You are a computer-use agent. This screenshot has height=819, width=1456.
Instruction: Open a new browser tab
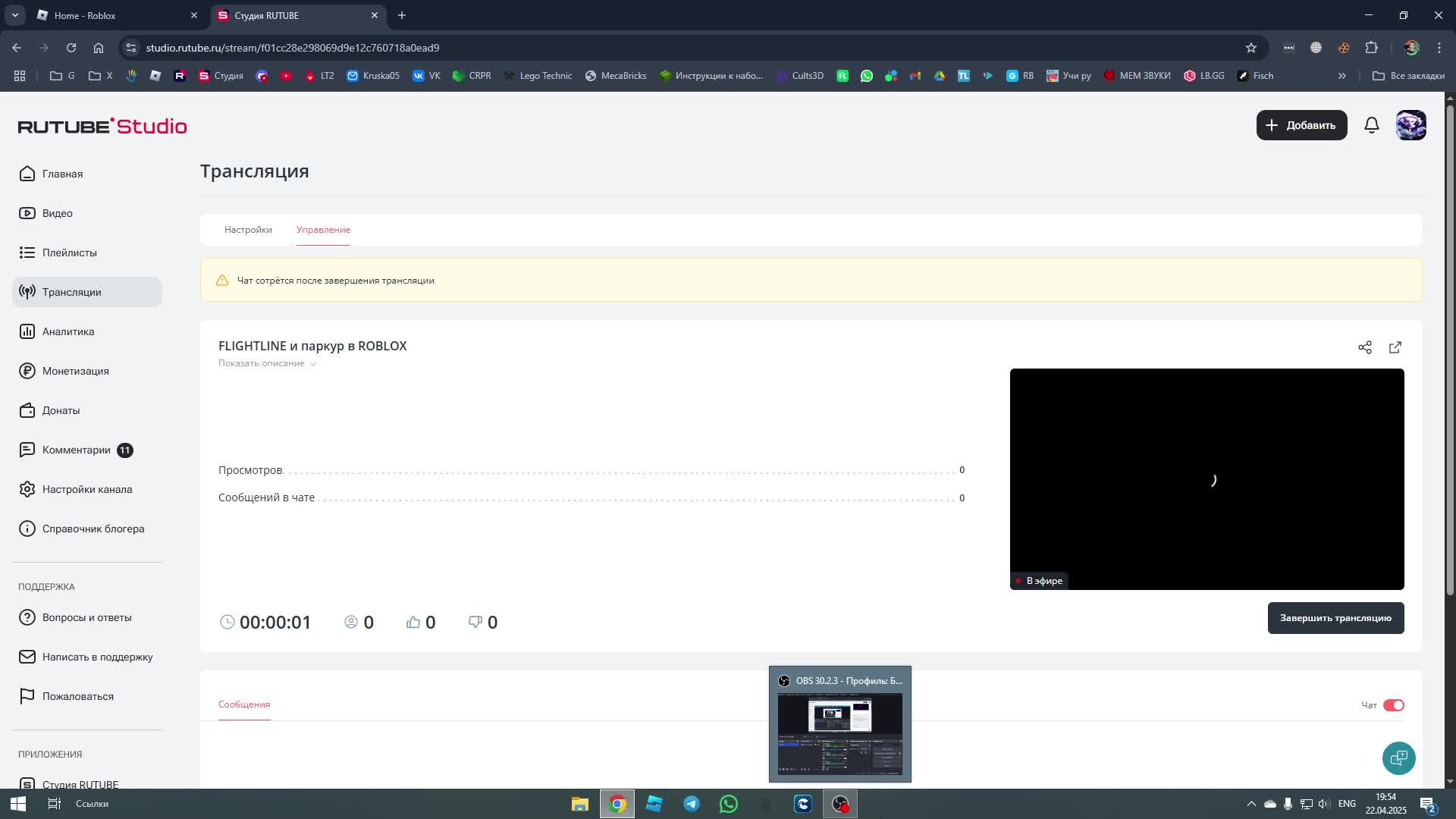pos(402,15)
